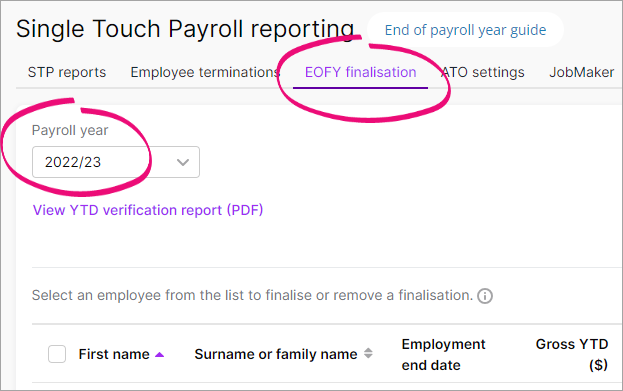Image resolution: width=623 pixels, height=391 pixels.
Task: Click the Gross YTD ($) column header
Action: (572, 354)
